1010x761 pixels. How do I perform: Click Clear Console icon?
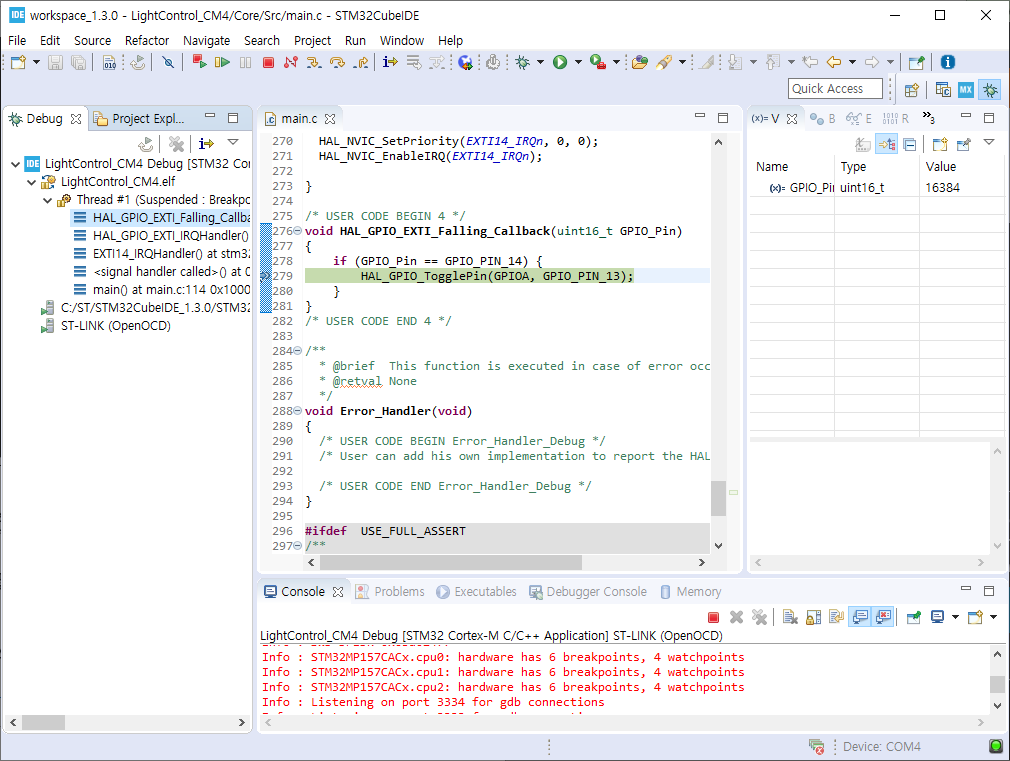[790, 617]
